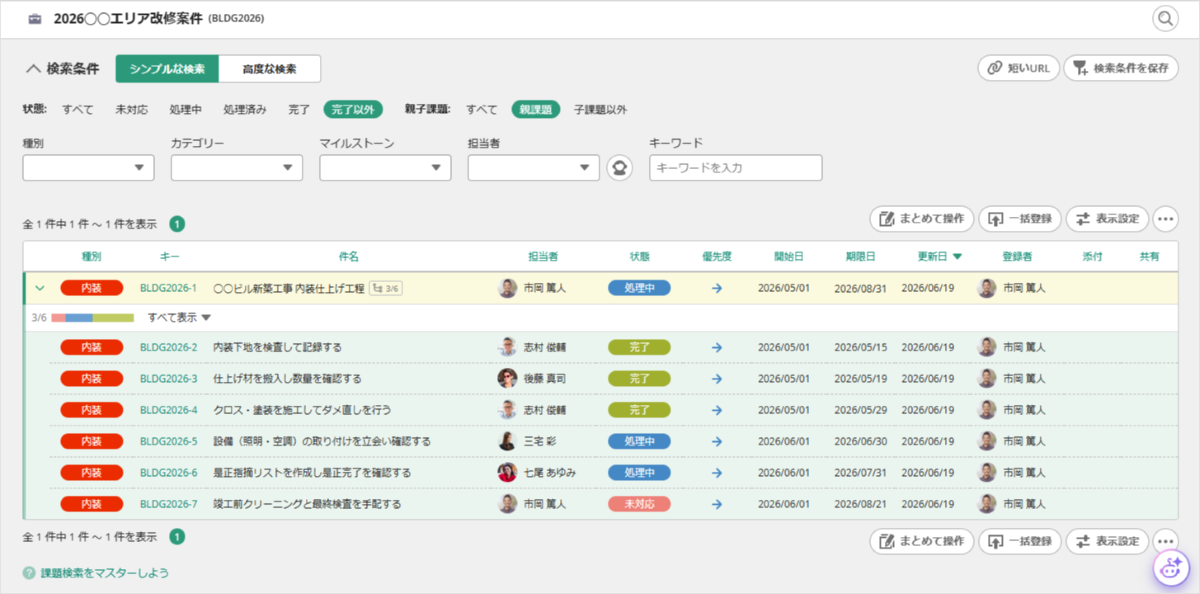Sort by 優先度 column header
Screen dimensions: 1200x594
coord(717,257)
